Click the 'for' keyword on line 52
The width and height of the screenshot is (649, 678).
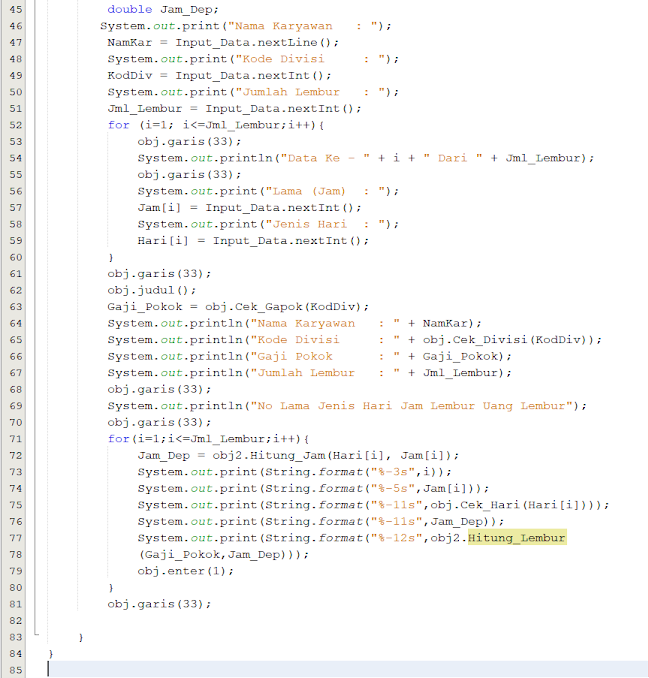pyautogui.click(x=118, y=125)
